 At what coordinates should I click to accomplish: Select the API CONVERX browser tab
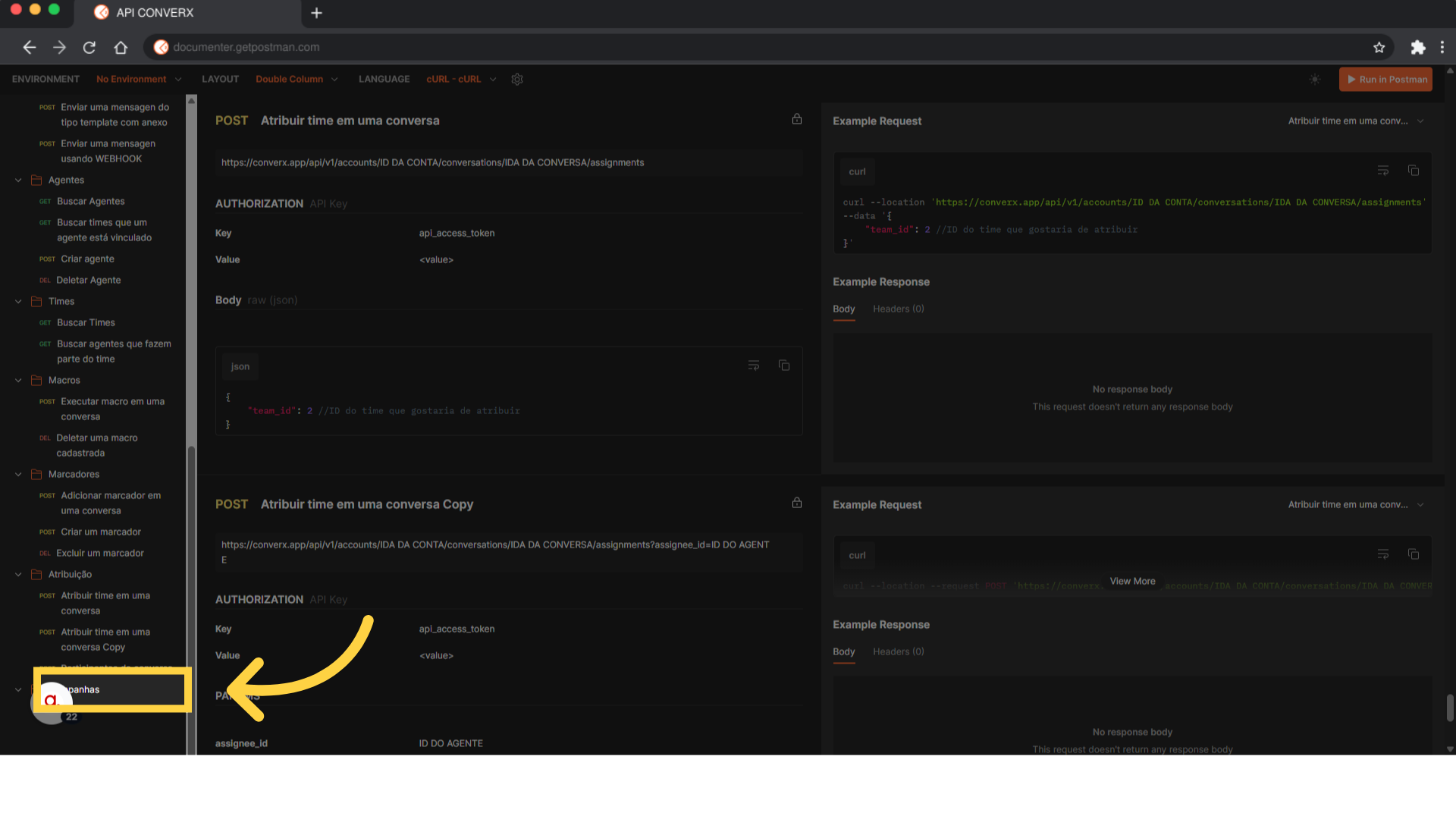(190, 13)
